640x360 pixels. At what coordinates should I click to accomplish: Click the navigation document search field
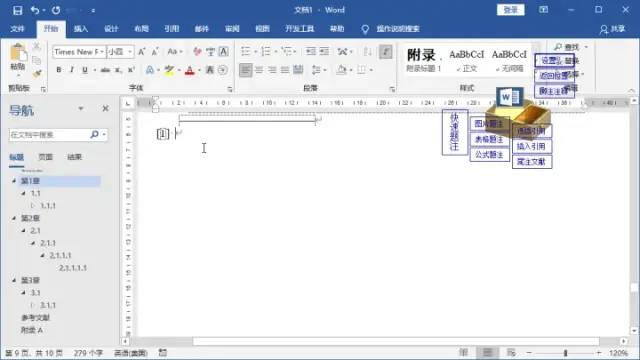[x=49, y=135]
